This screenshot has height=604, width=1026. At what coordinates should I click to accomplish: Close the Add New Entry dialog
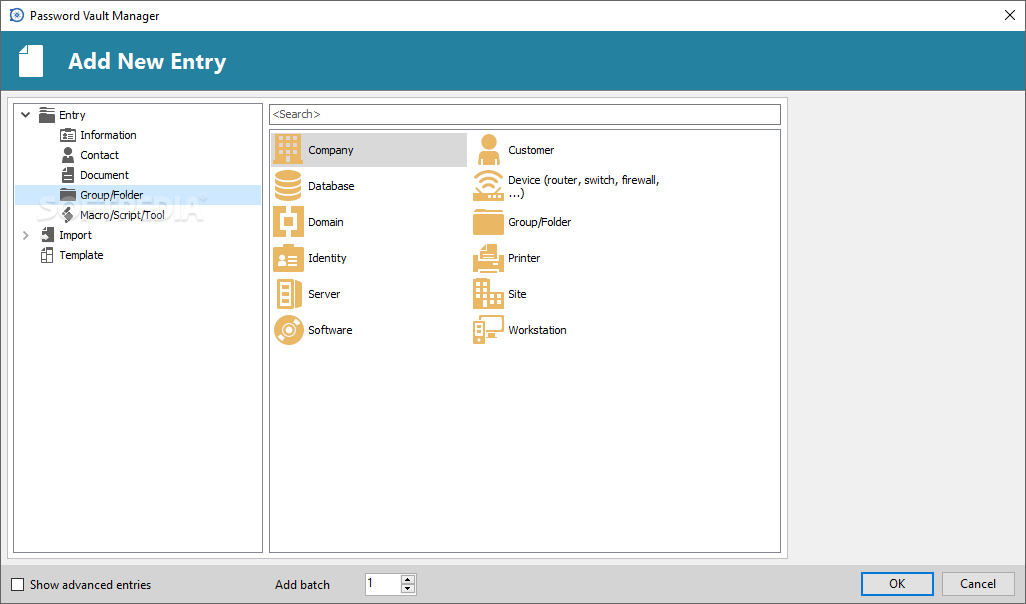pos(1010,15)
